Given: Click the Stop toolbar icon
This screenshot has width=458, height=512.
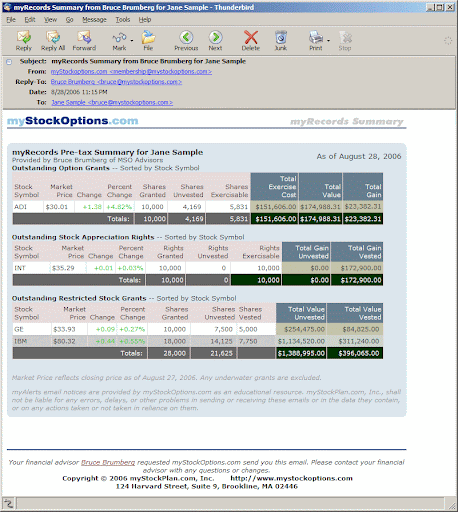Looking at the screenshot, I should point(345,41).
